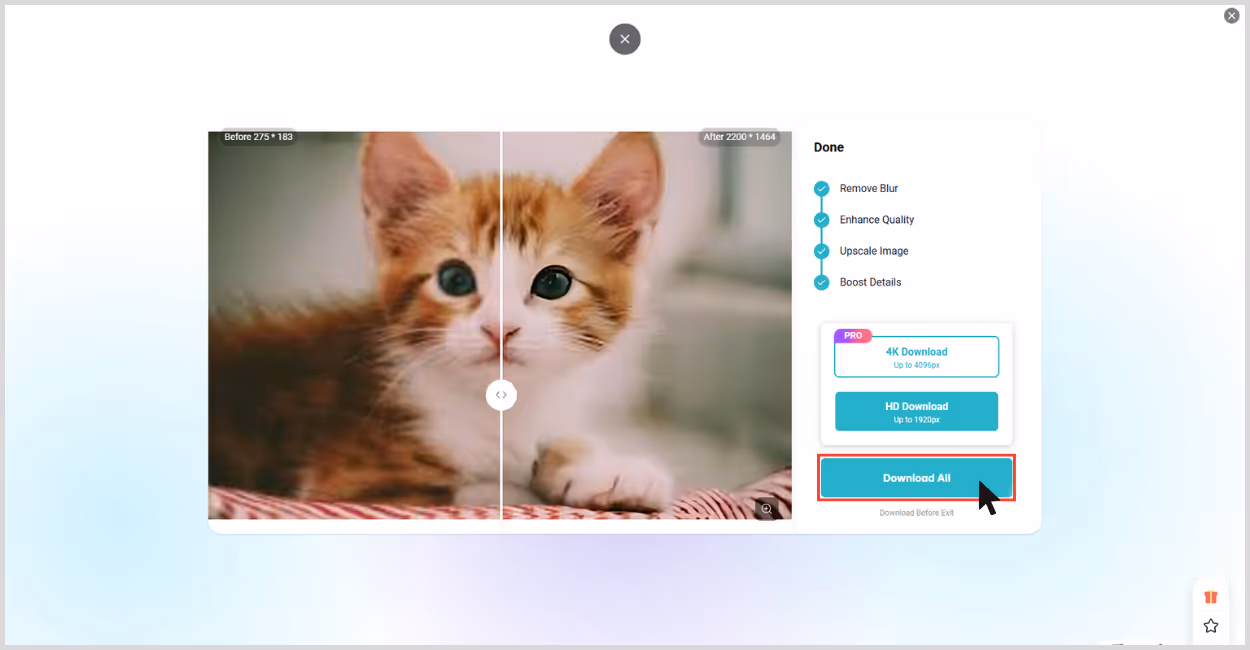Click the before/after comparison slider handle
1250x650 pixels.
501,395
